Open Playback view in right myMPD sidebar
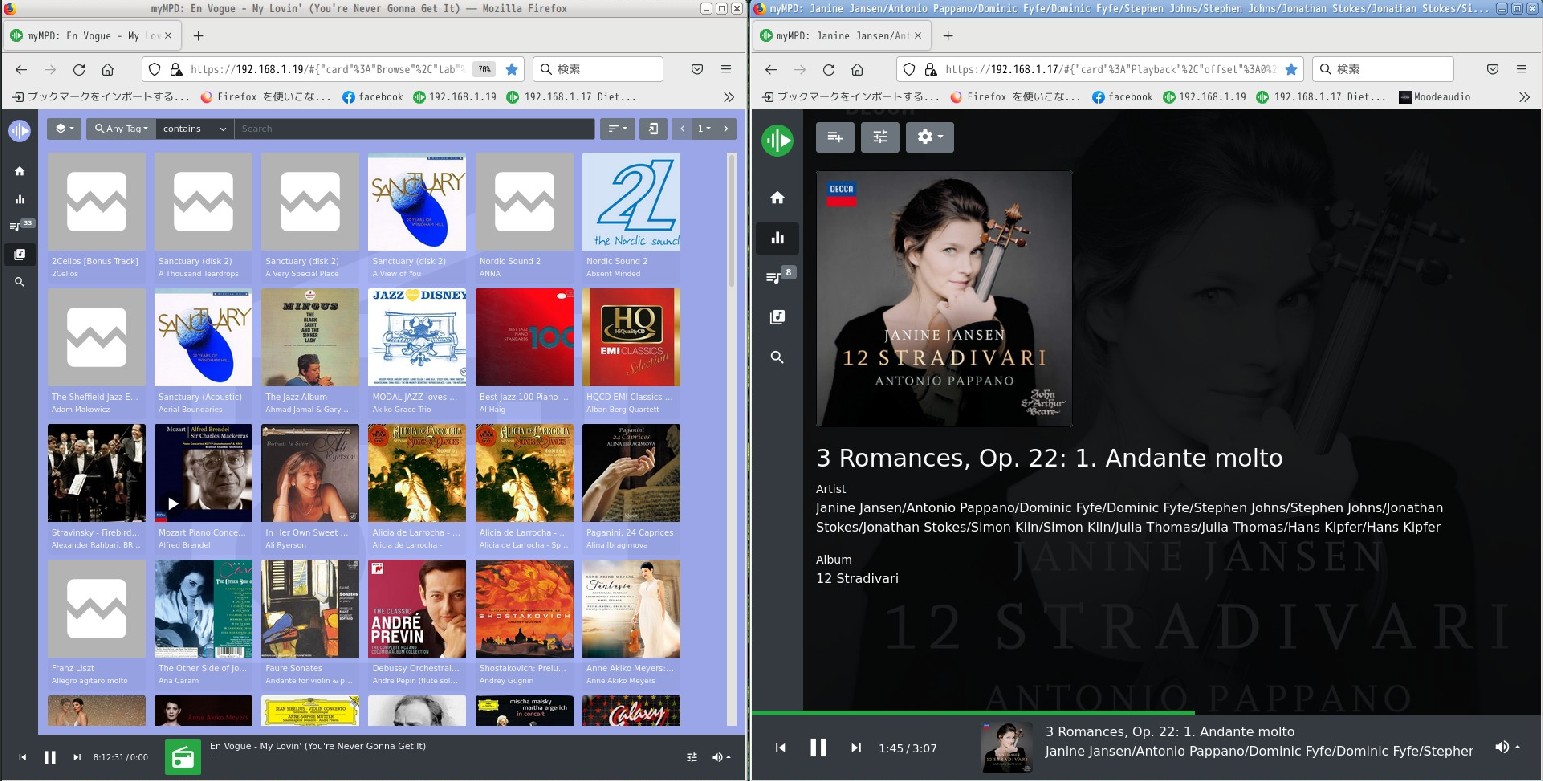1543x781 pixels. (x=777, y=238)
